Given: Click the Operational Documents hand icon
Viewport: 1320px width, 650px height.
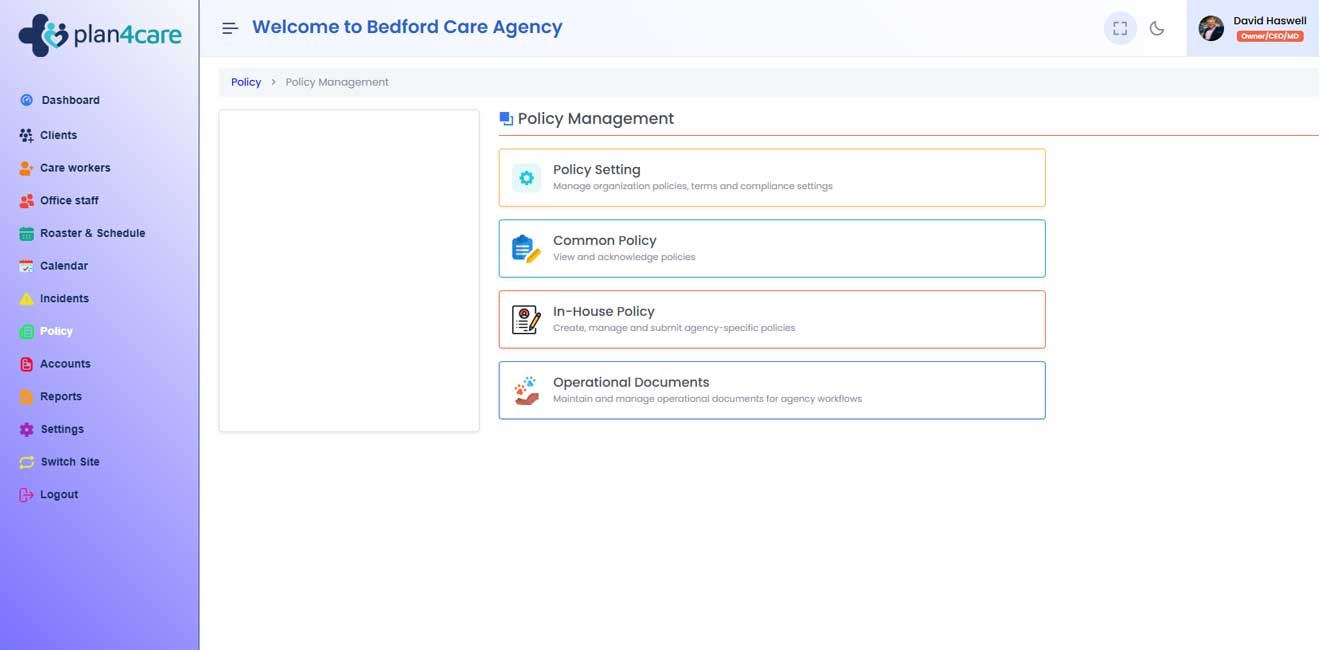Looking at the screenshot, I should coord(526,390).
